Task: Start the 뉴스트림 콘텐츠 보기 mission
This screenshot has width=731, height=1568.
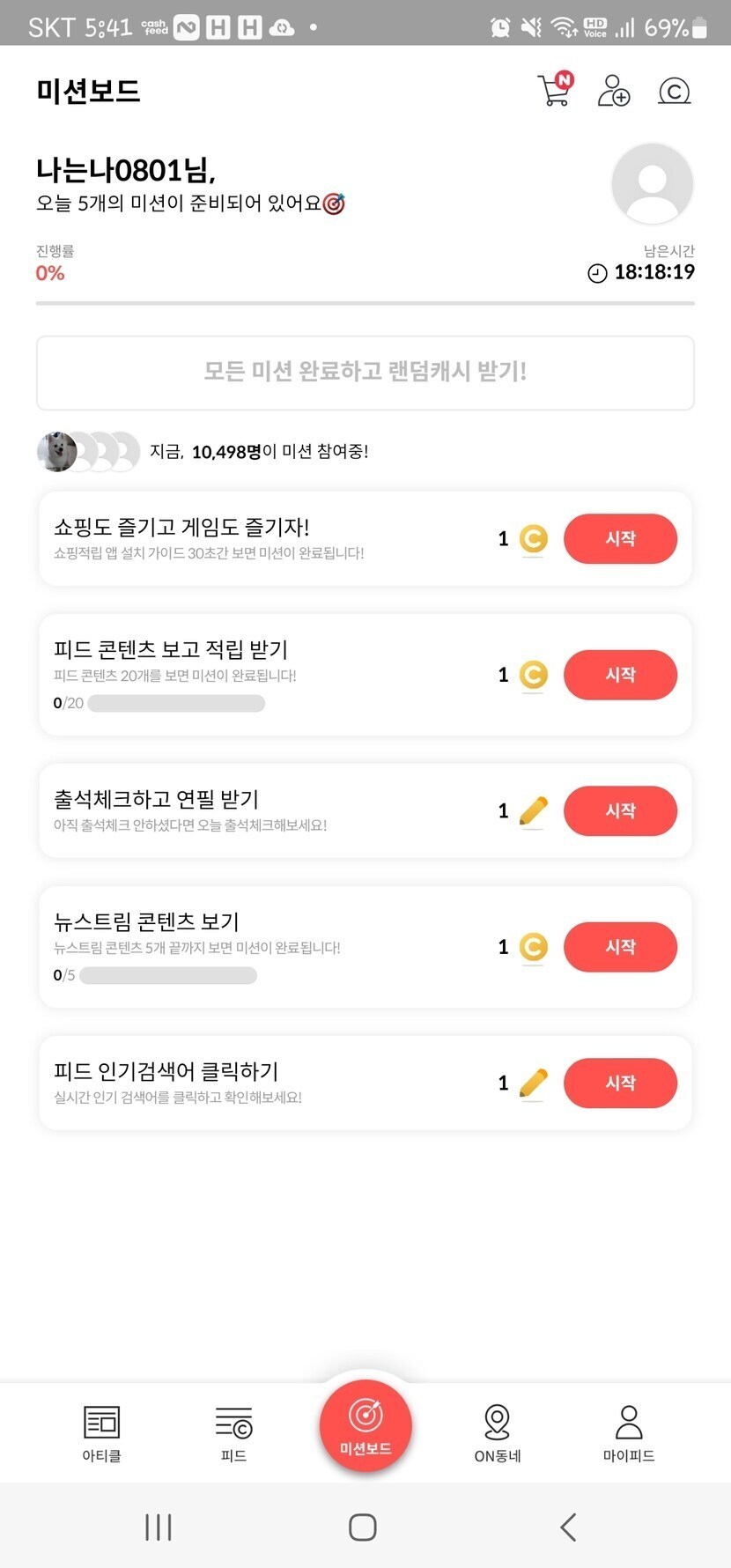Action: [620, 947]
